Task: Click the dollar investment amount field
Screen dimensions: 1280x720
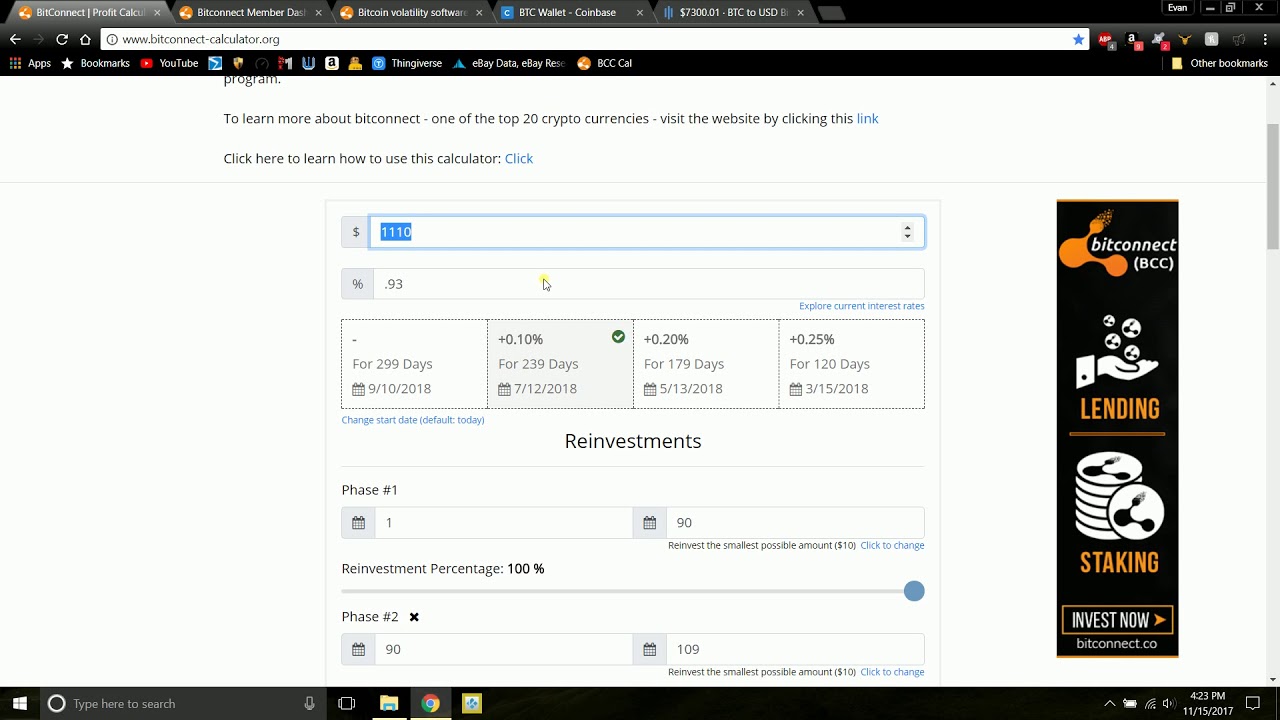Action: (x=647, y=232)
